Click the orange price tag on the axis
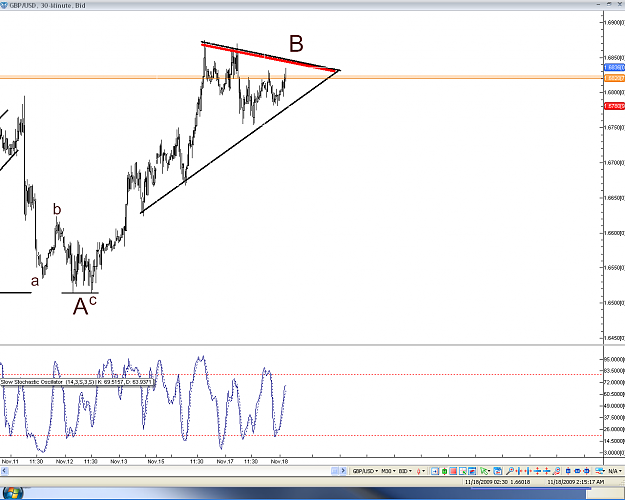625x500 pixels. click(x=614, y=78)
